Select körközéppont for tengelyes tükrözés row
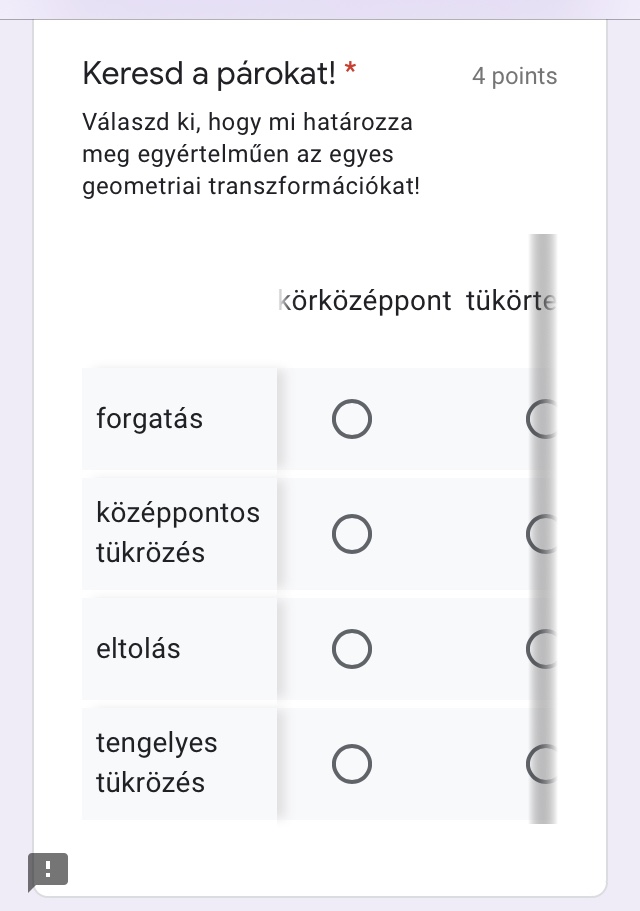 tap(351, 764)
